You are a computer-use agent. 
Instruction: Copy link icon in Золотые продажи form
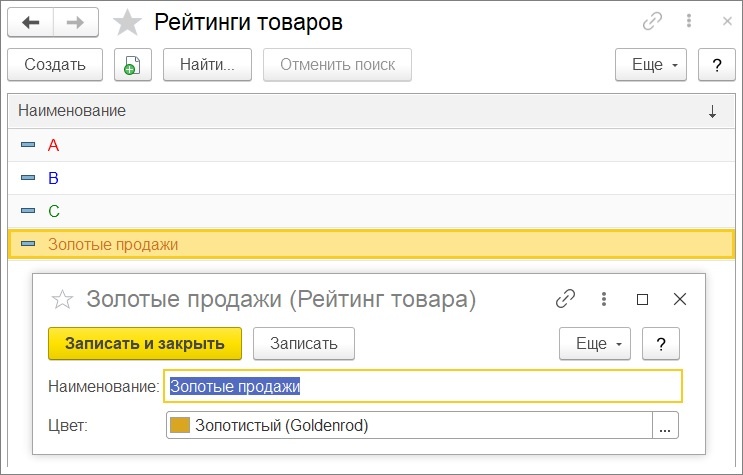click(x=565, y=299)
